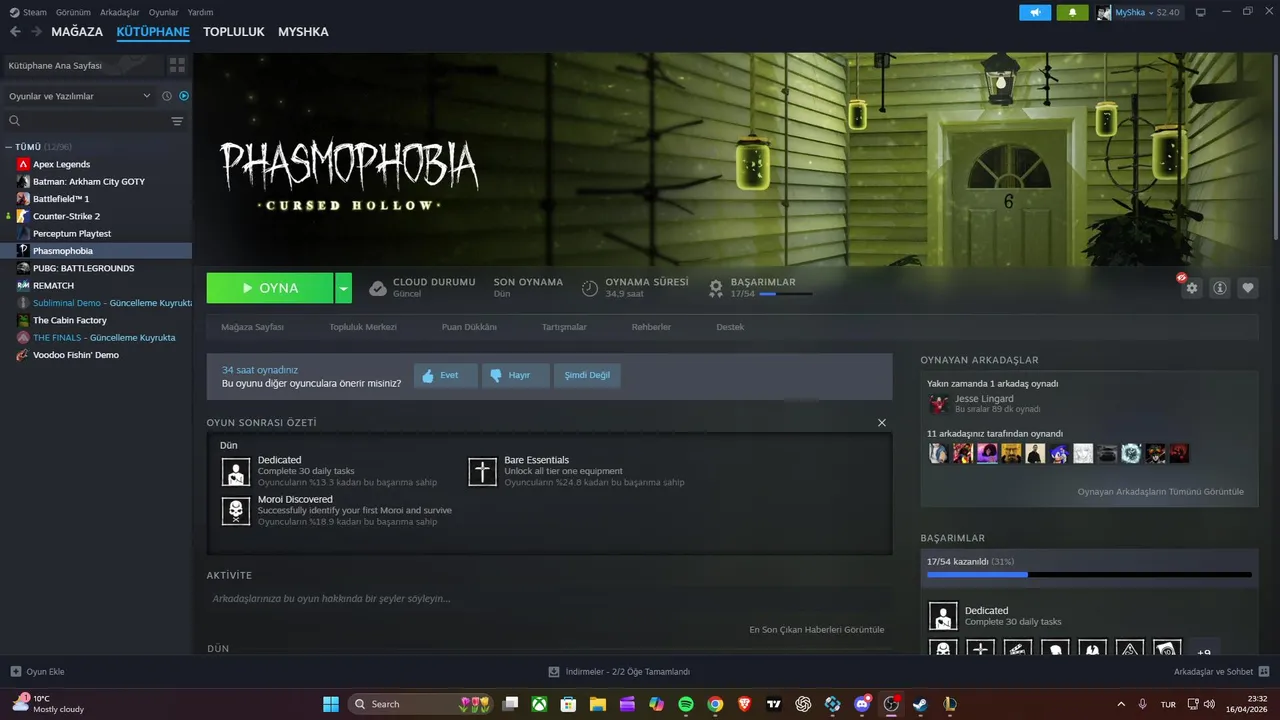Click the Şimdi Değil button
Viewport: 1280px width, 720px height.
tap(587, 376)
